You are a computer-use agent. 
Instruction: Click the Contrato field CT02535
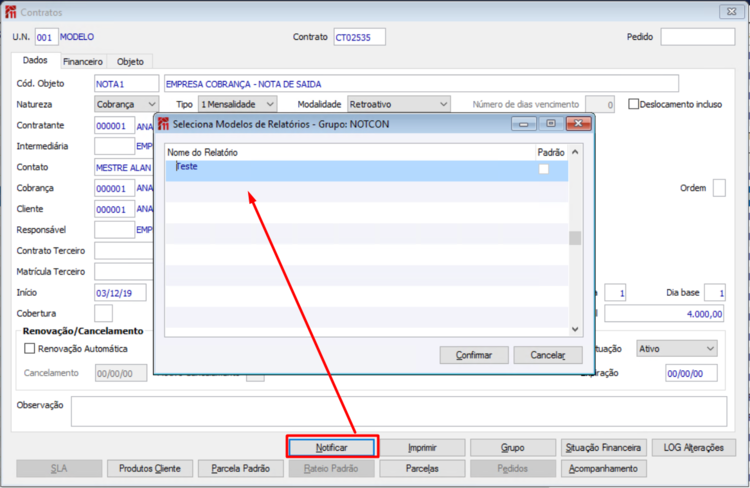[359, 37]
